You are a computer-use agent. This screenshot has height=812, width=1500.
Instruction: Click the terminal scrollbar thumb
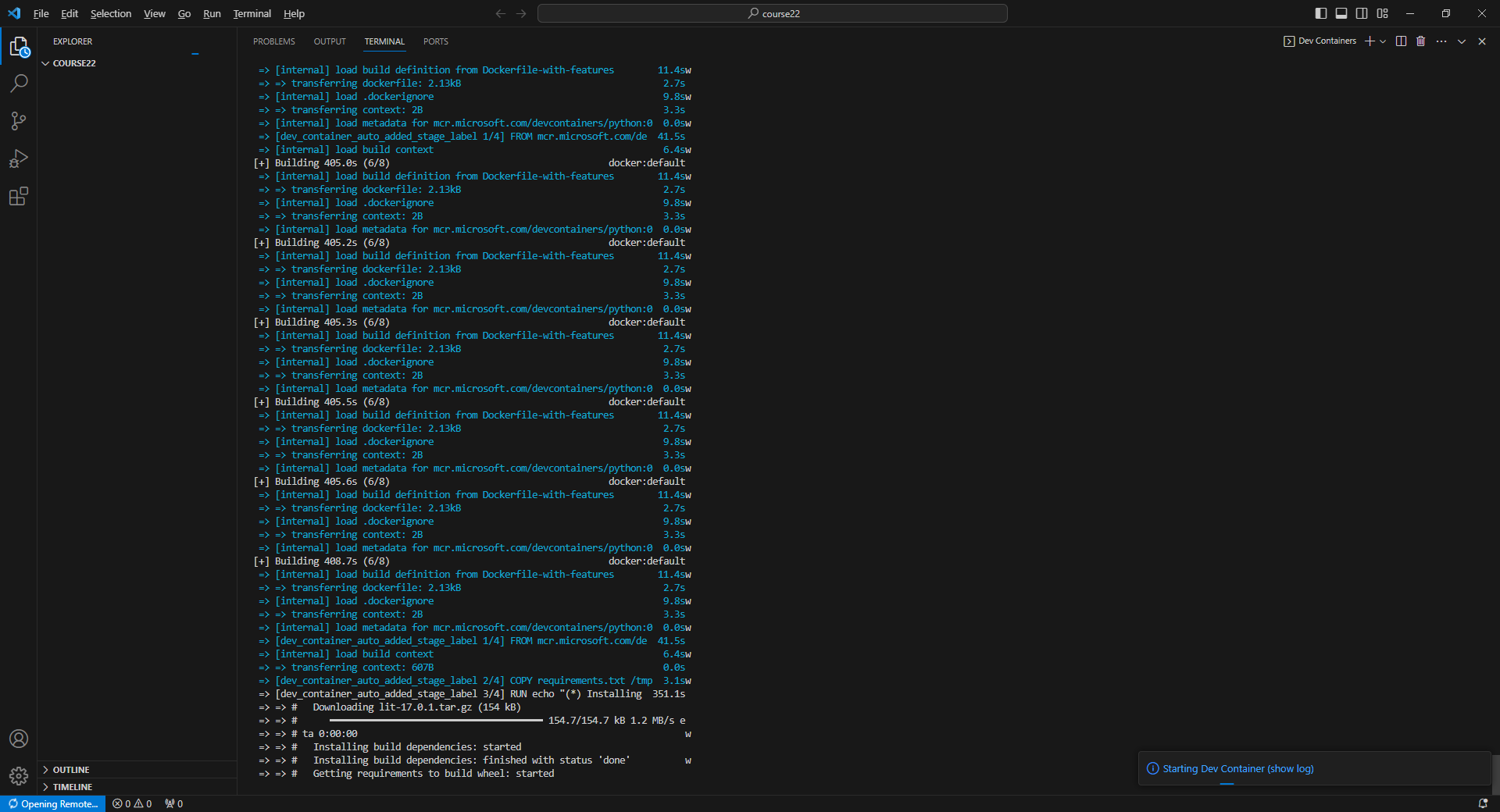point(1495,775)
